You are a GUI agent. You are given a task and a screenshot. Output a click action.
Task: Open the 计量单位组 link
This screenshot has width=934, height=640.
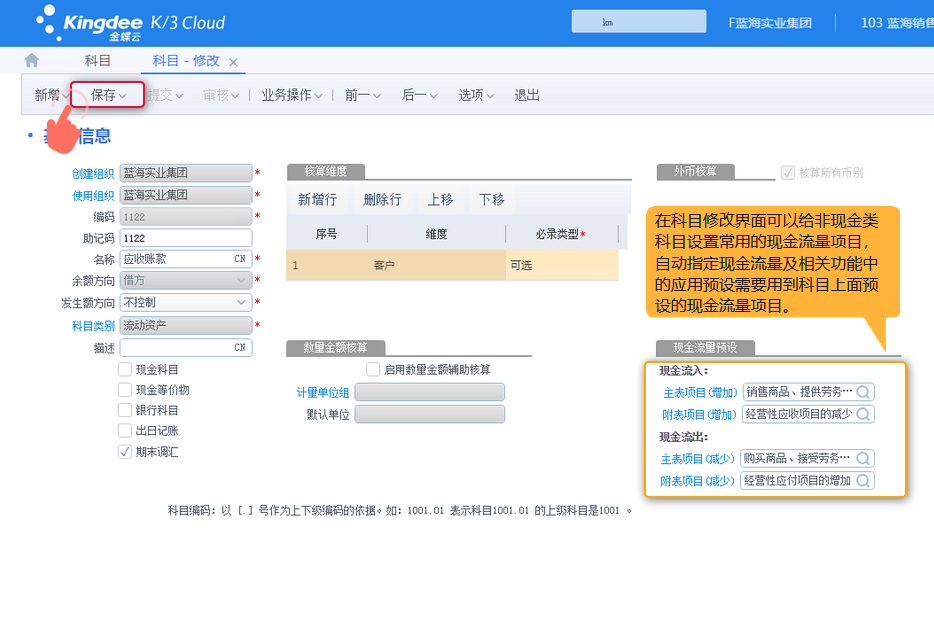pos(323,393)
